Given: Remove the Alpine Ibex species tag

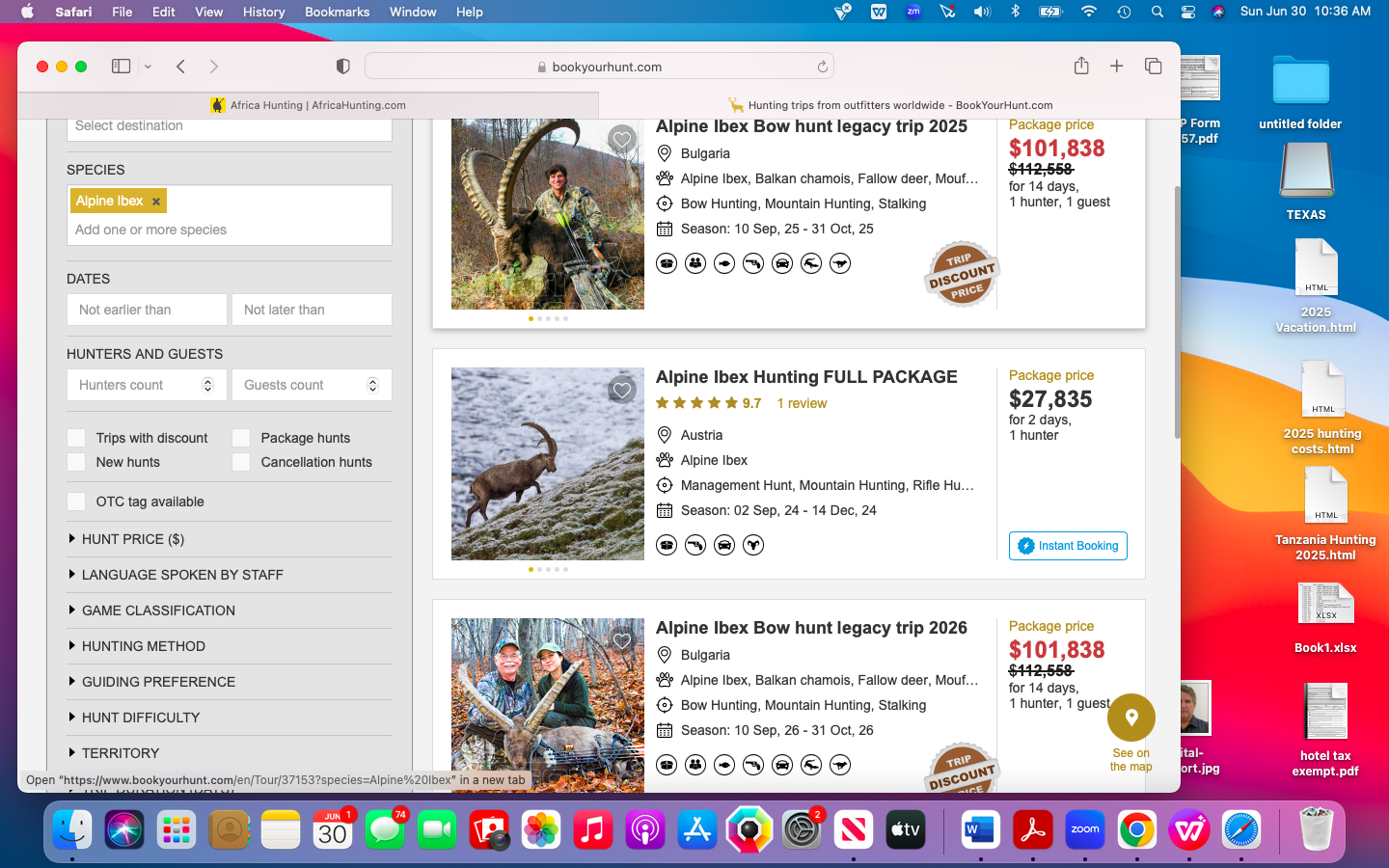Looking at the screenshot, I should tap(155, 202).
